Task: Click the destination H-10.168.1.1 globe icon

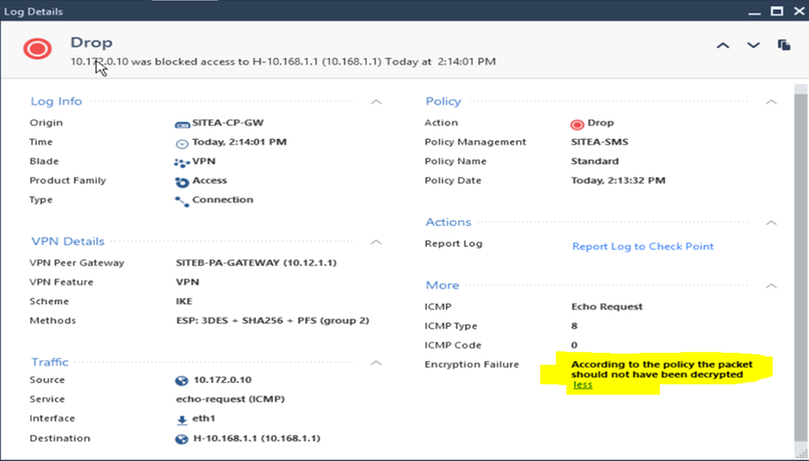Action: point(182,438)
